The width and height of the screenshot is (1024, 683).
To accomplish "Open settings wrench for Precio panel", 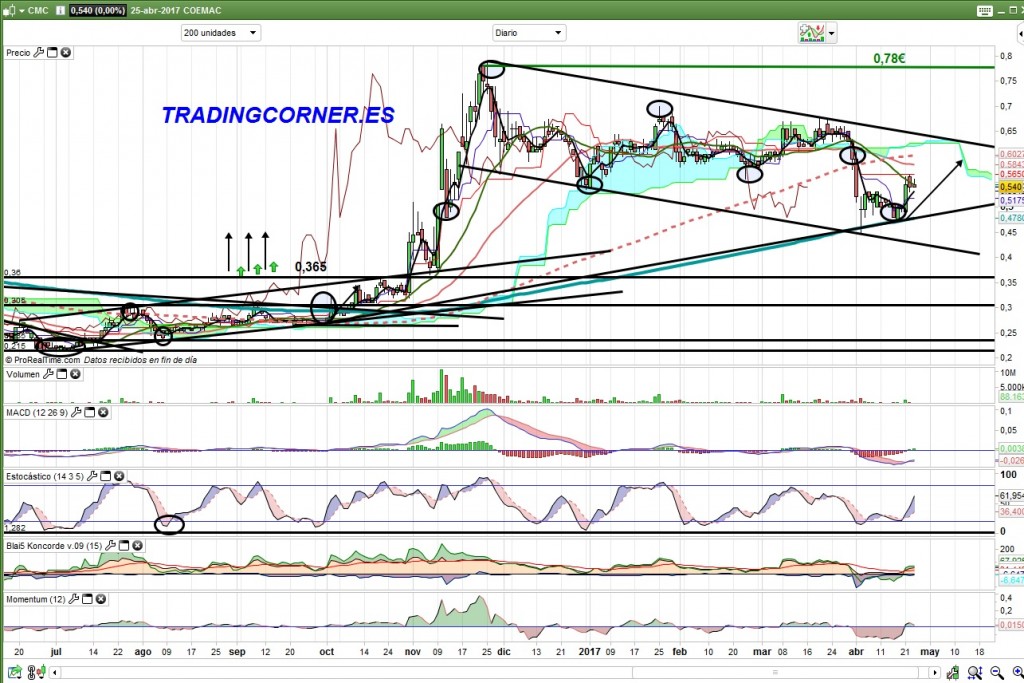I will [39, 52].
